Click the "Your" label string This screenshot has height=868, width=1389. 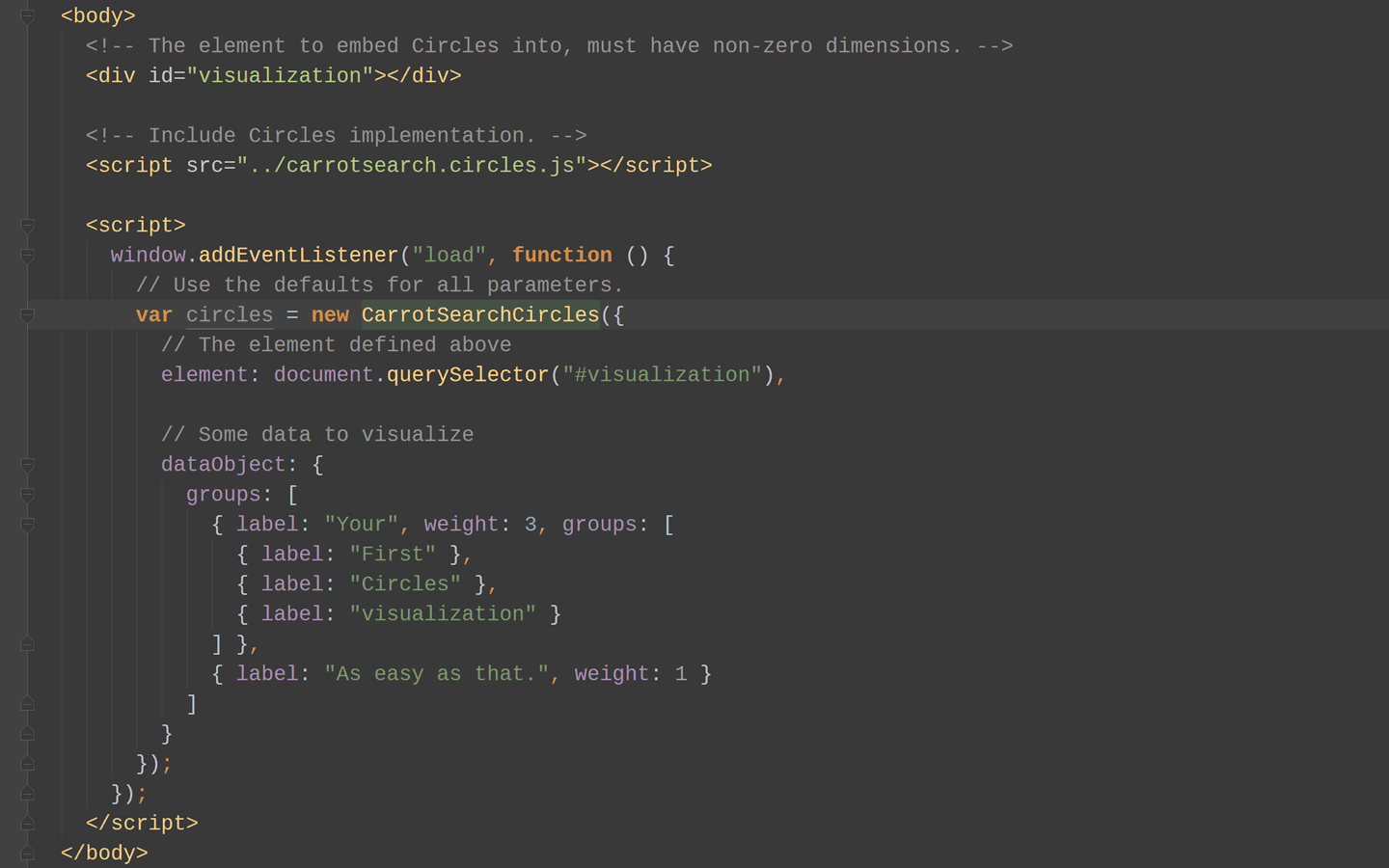361,525
